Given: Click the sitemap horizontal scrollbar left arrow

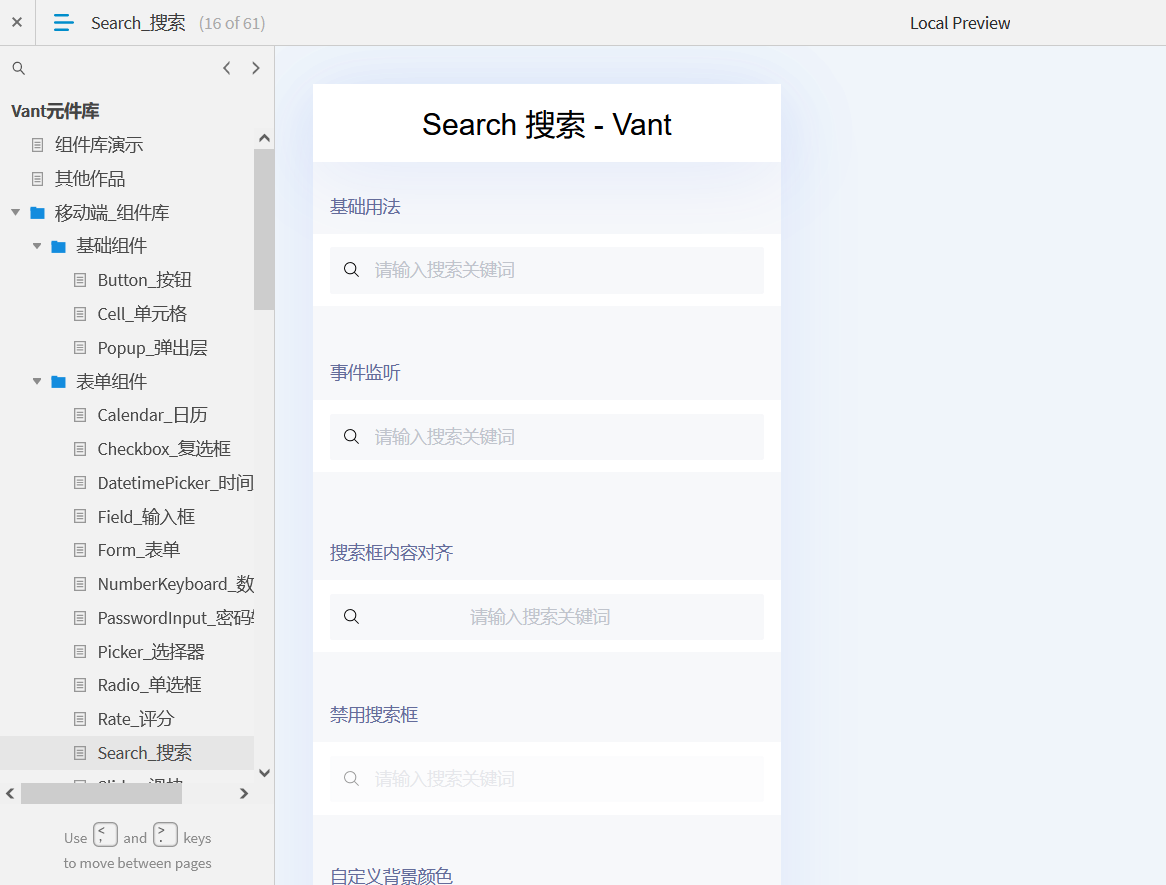Looking at the screenshot, I should [x=10, y=794].
